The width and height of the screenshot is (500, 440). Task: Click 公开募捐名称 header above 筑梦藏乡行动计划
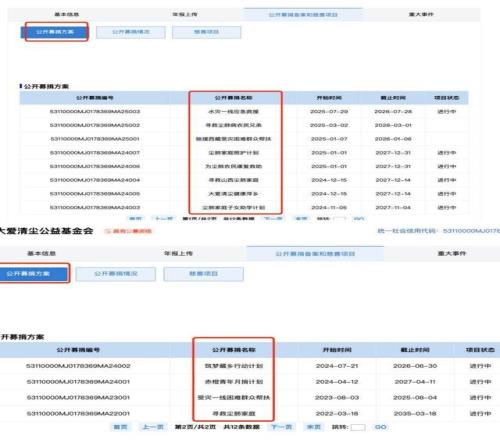[x=234, y=350]
